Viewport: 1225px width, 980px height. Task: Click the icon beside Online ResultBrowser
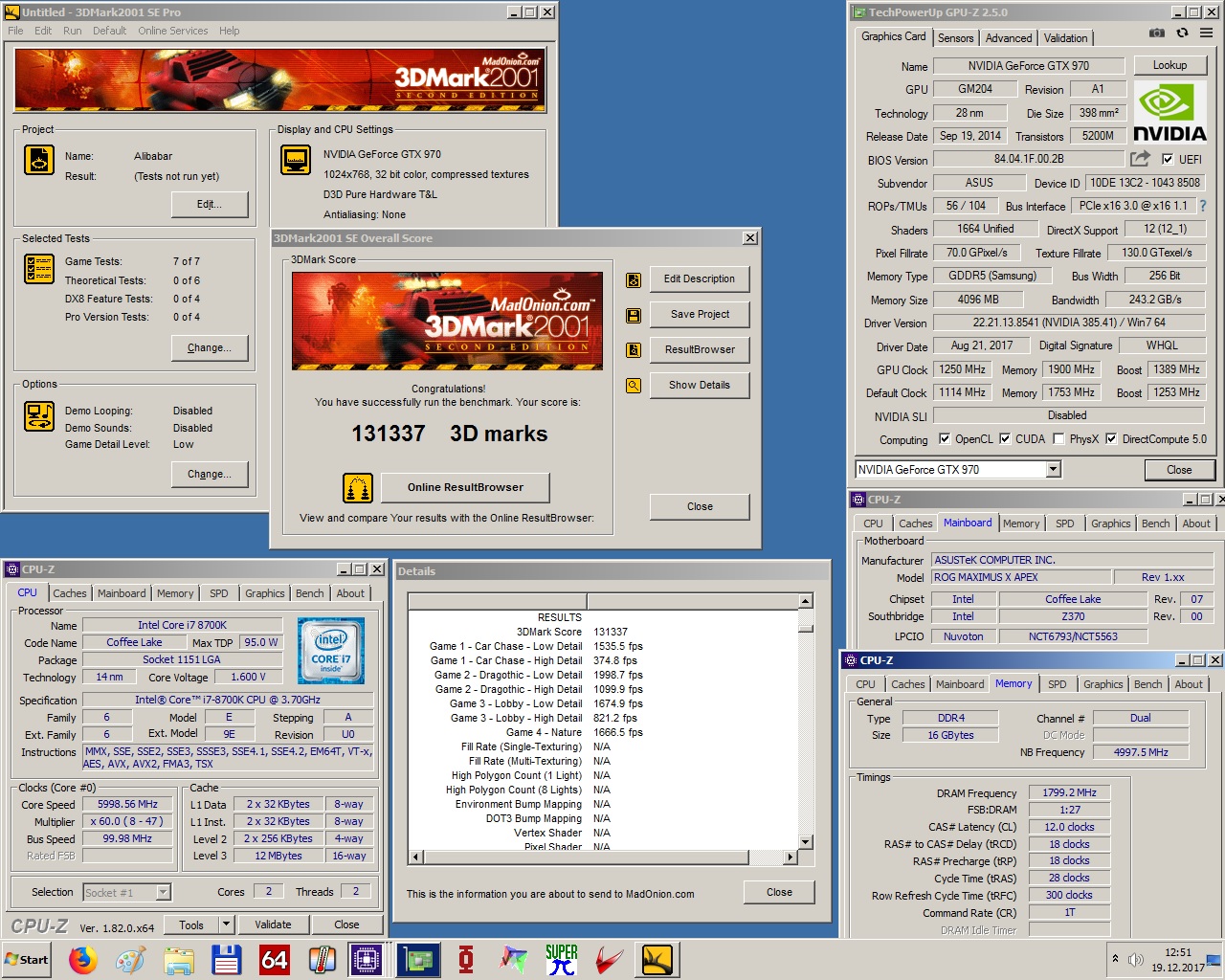358,488
